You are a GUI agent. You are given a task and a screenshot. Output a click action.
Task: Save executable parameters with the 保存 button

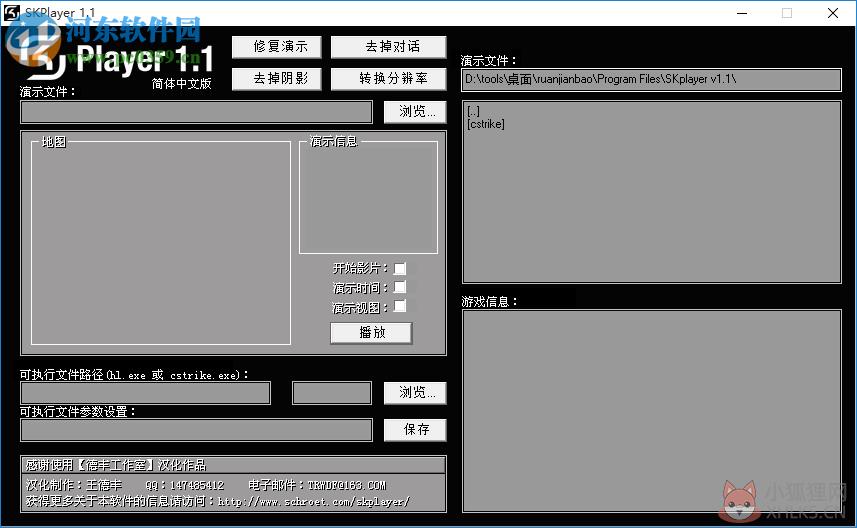(415, 430)
